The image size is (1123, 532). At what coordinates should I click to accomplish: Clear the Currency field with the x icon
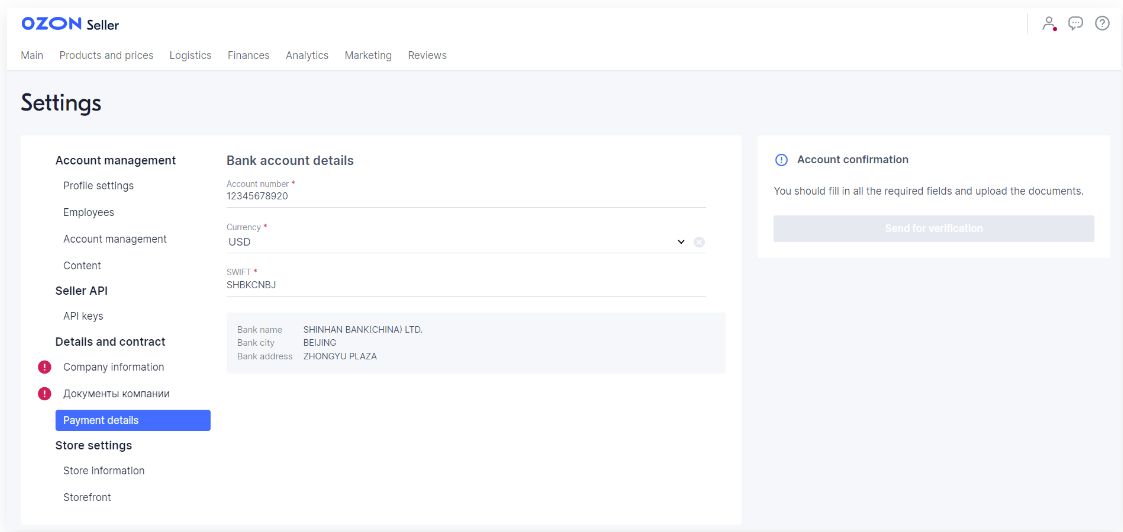[x=699, y=242]
